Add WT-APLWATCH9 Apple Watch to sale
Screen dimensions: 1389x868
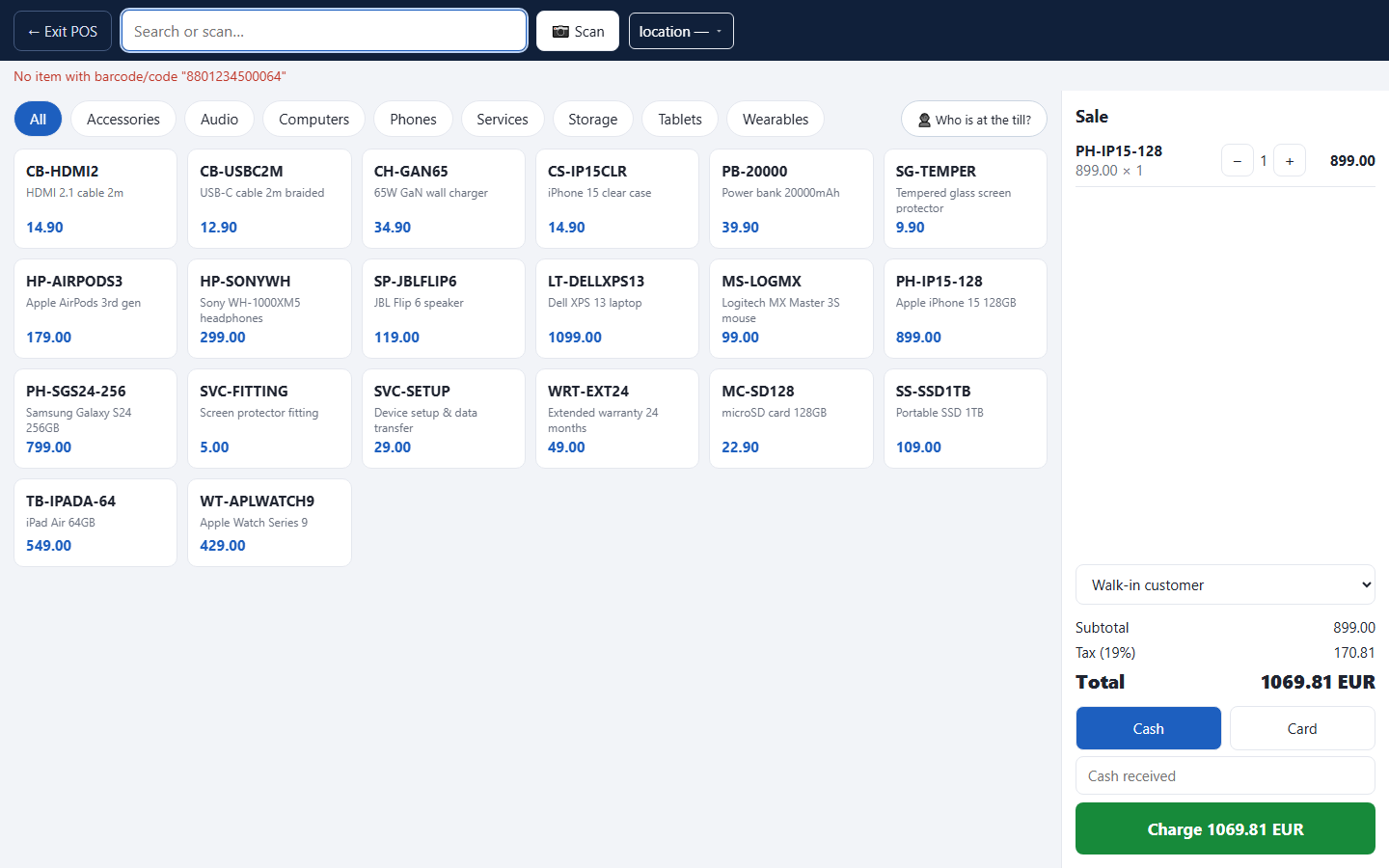[269, 523]
